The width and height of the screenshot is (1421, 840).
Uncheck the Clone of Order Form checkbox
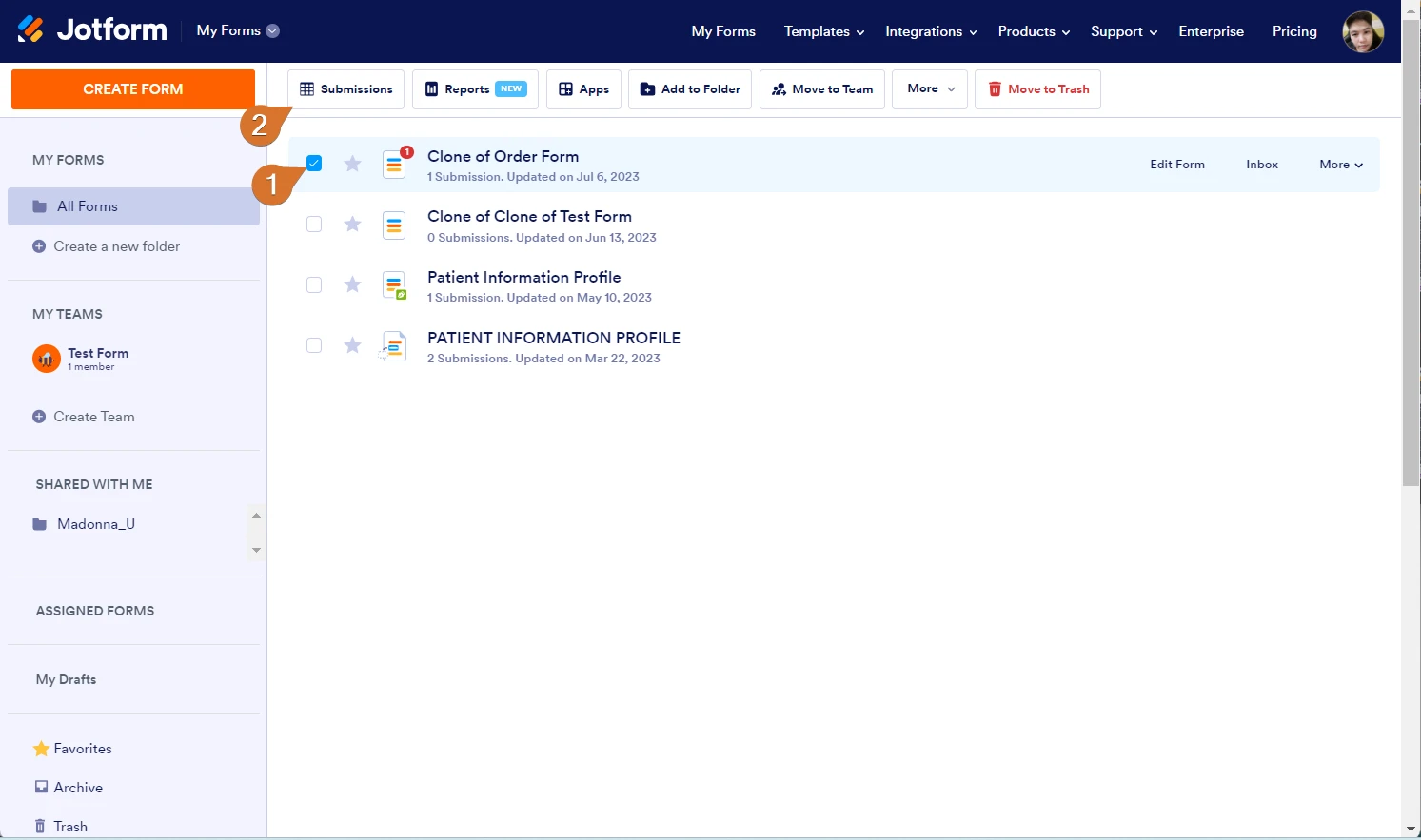pos(314,163)
